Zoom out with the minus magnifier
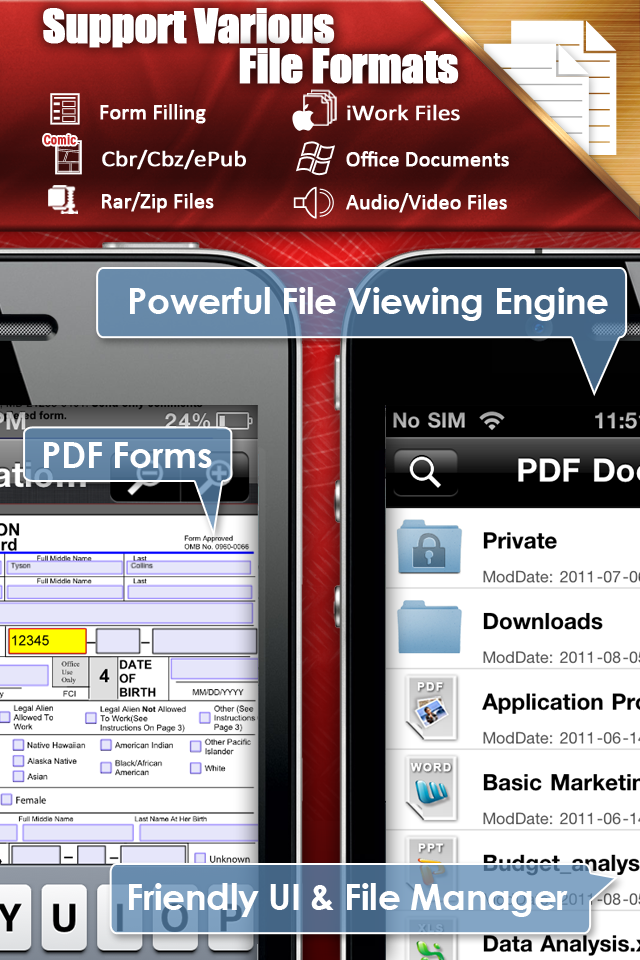640x960 pixels. (x=145, y=478)
